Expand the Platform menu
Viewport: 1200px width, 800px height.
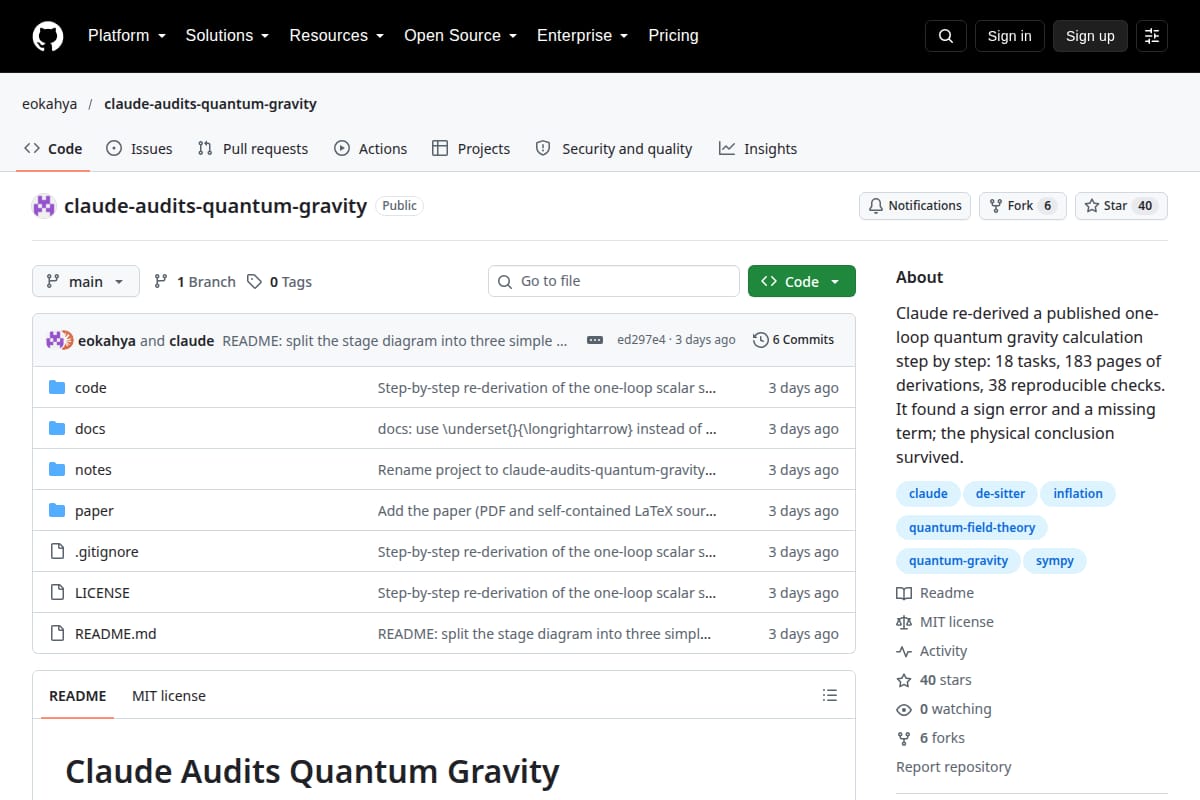point(125,36)
